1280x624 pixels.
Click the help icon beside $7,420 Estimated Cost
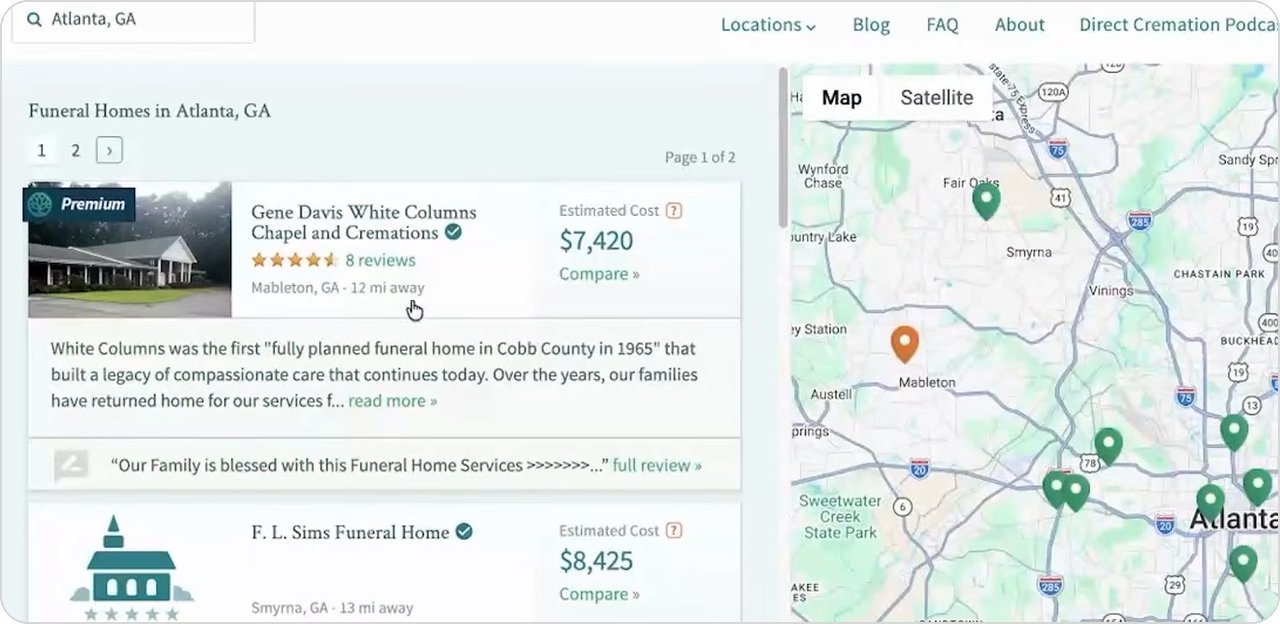click(674, 210)
